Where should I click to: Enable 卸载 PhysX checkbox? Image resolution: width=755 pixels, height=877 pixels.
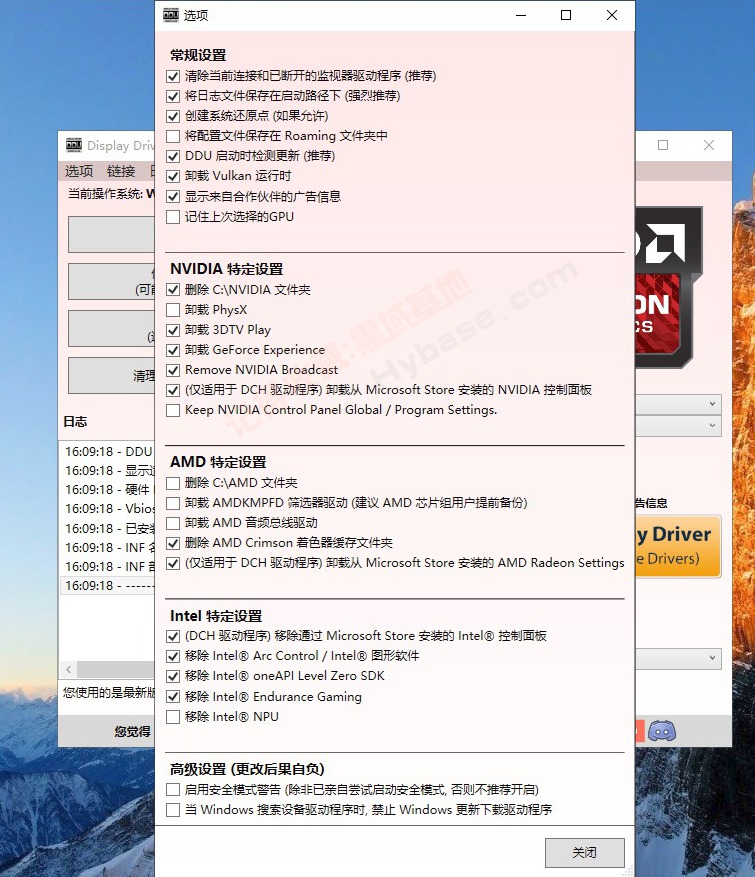(173, 310)
